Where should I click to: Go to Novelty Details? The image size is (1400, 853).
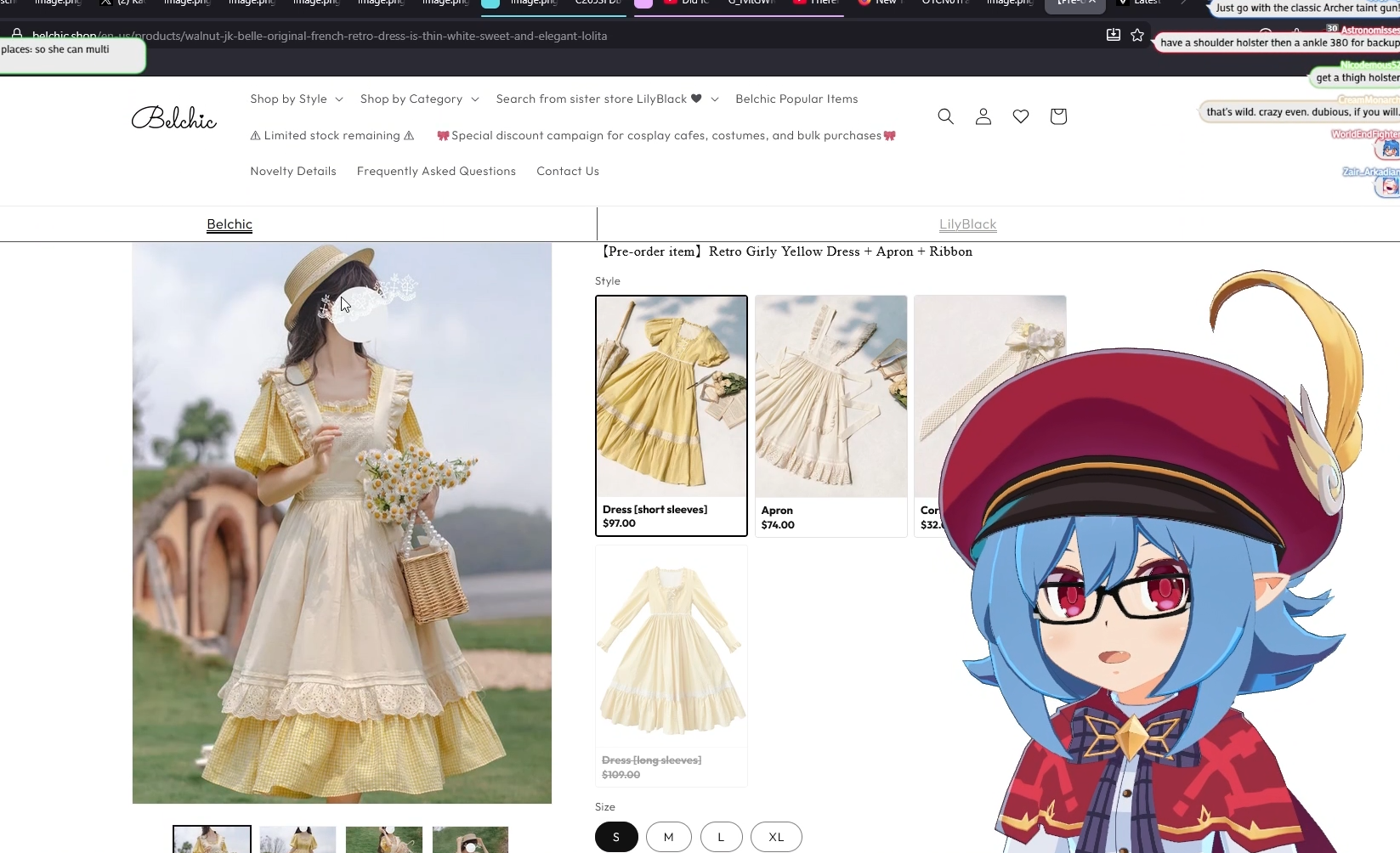(x=293, y=171)
